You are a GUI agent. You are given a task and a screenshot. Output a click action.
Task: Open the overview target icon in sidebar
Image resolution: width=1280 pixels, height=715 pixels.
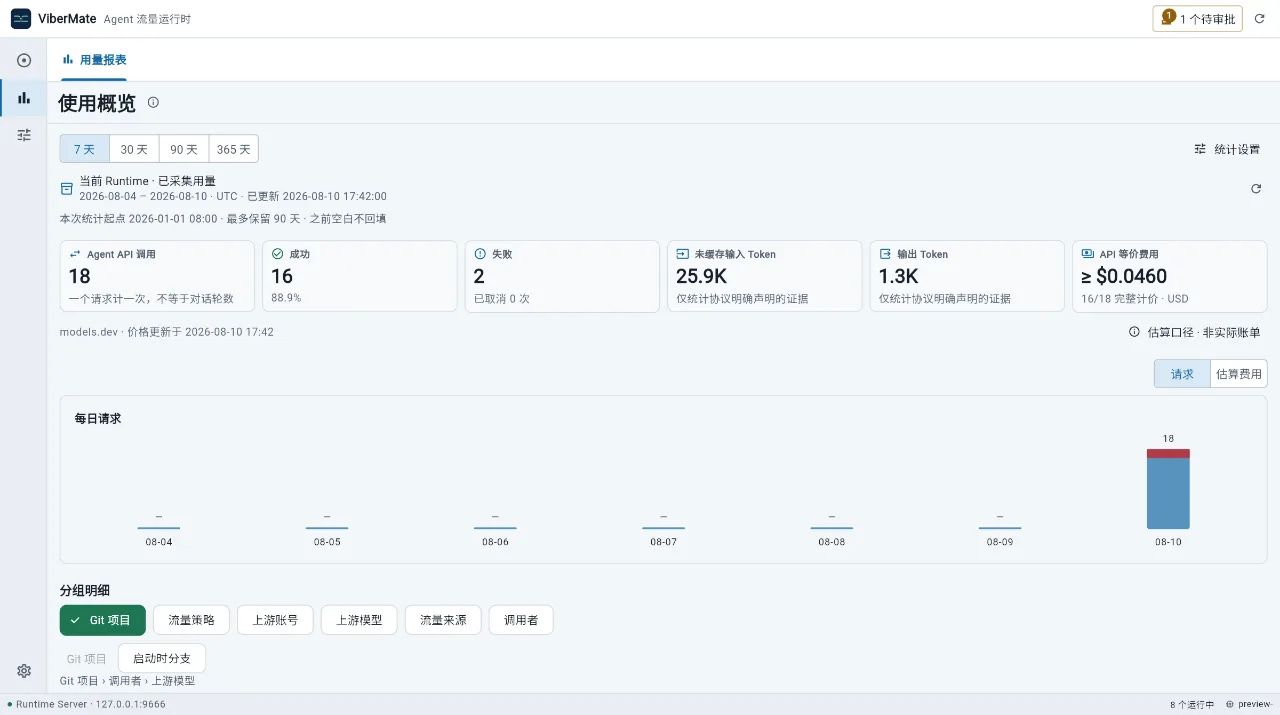click(x=24, y=60)
